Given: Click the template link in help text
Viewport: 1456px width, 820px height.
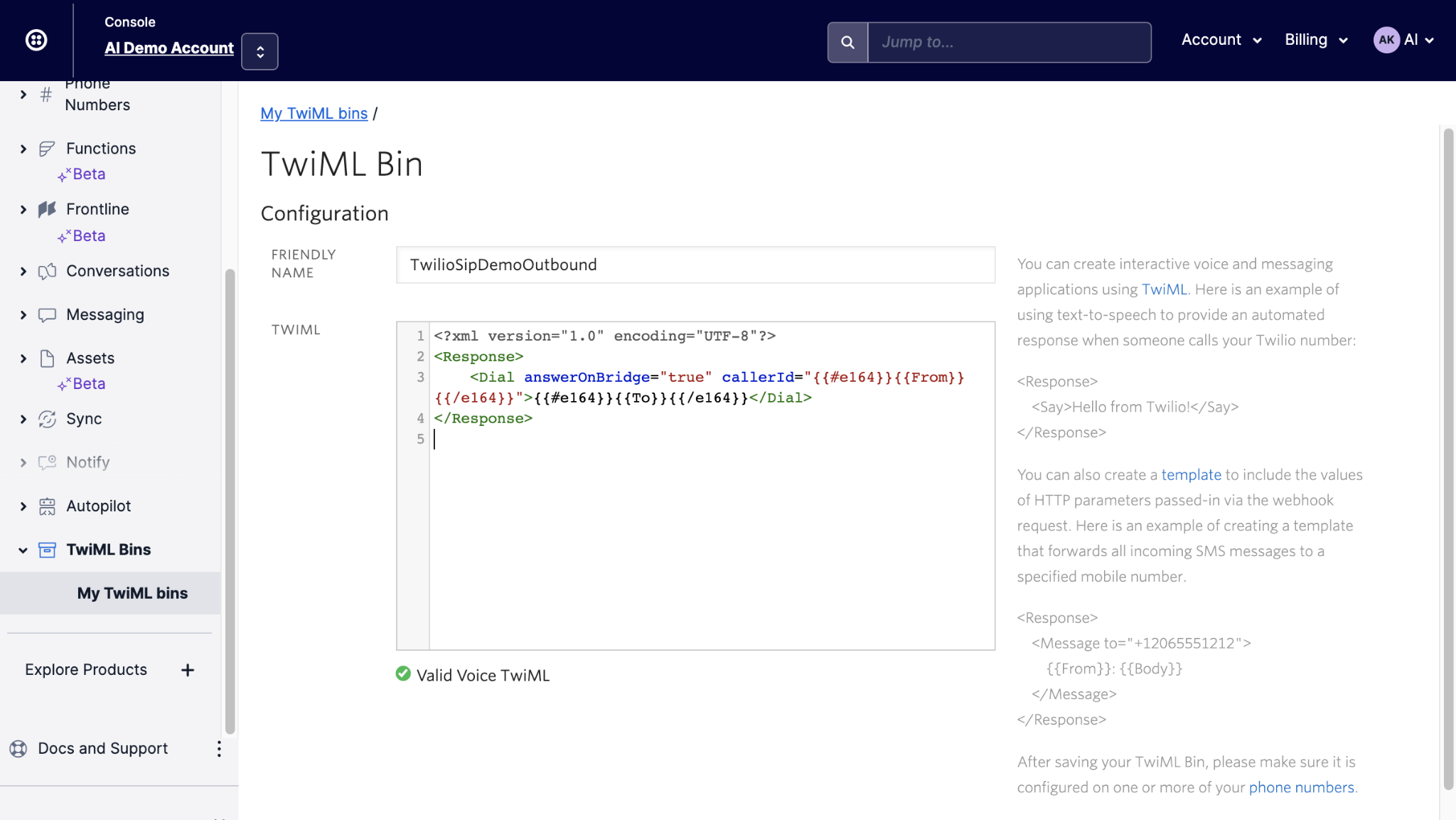Looking at the screenshot, I should click(x=1191, y=474).
